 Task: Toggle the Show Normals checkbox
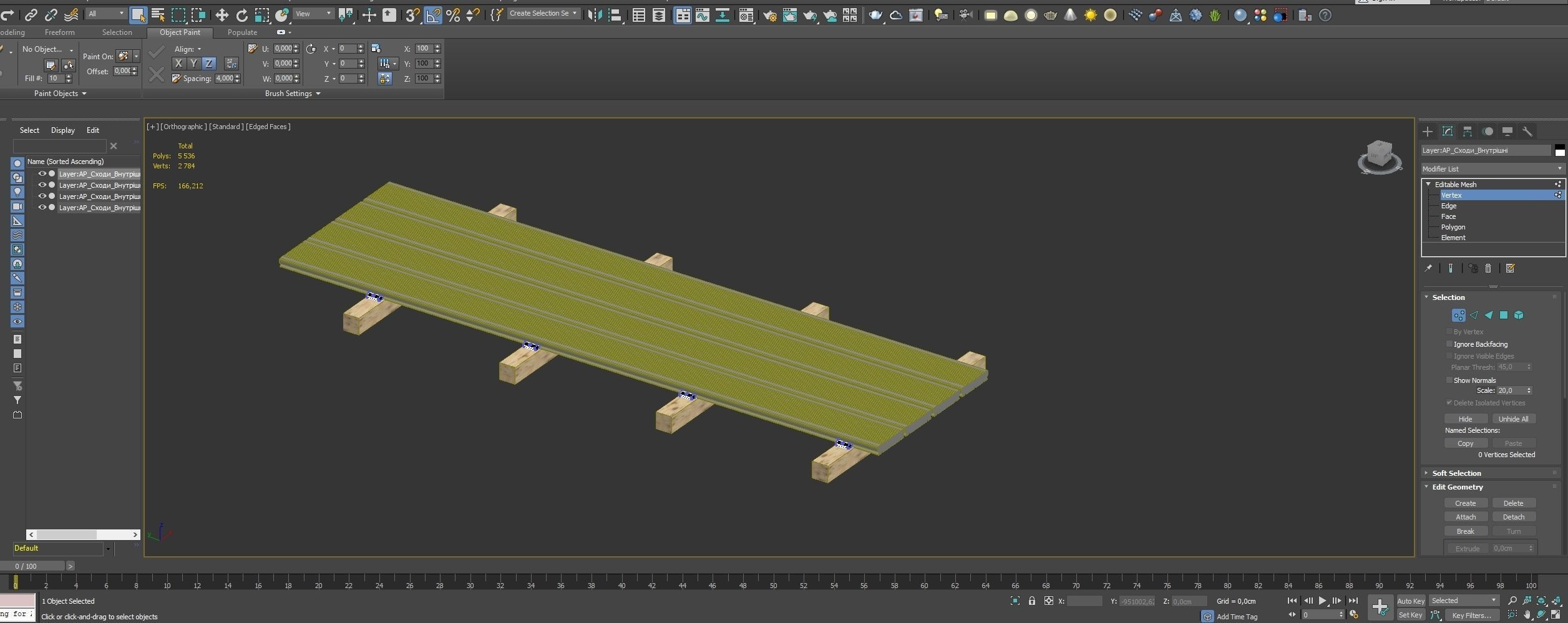tap(1449, 380)
